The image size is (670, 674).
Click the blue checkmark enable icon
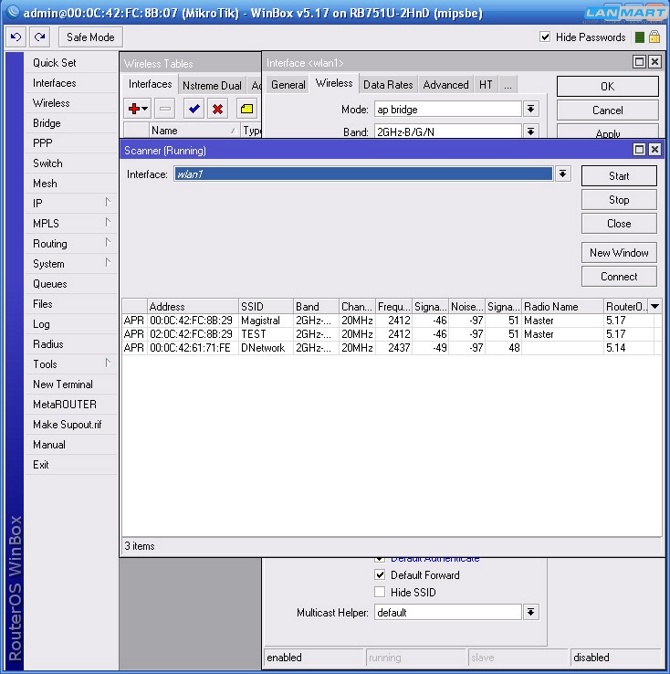click(x=194, y=108)
